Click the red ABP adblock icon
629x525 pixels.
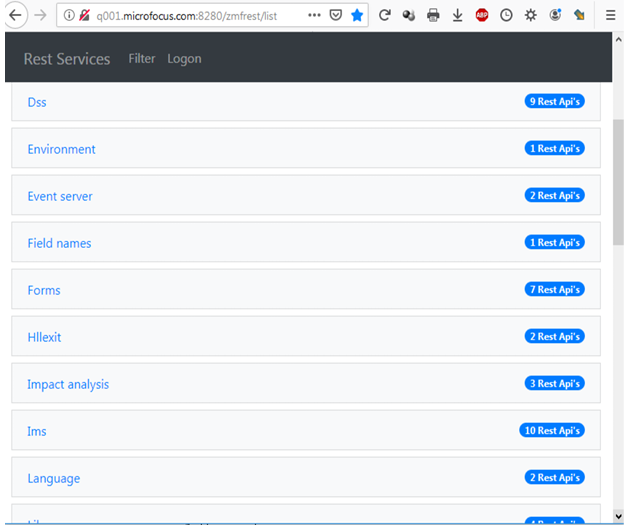[482, 15]
